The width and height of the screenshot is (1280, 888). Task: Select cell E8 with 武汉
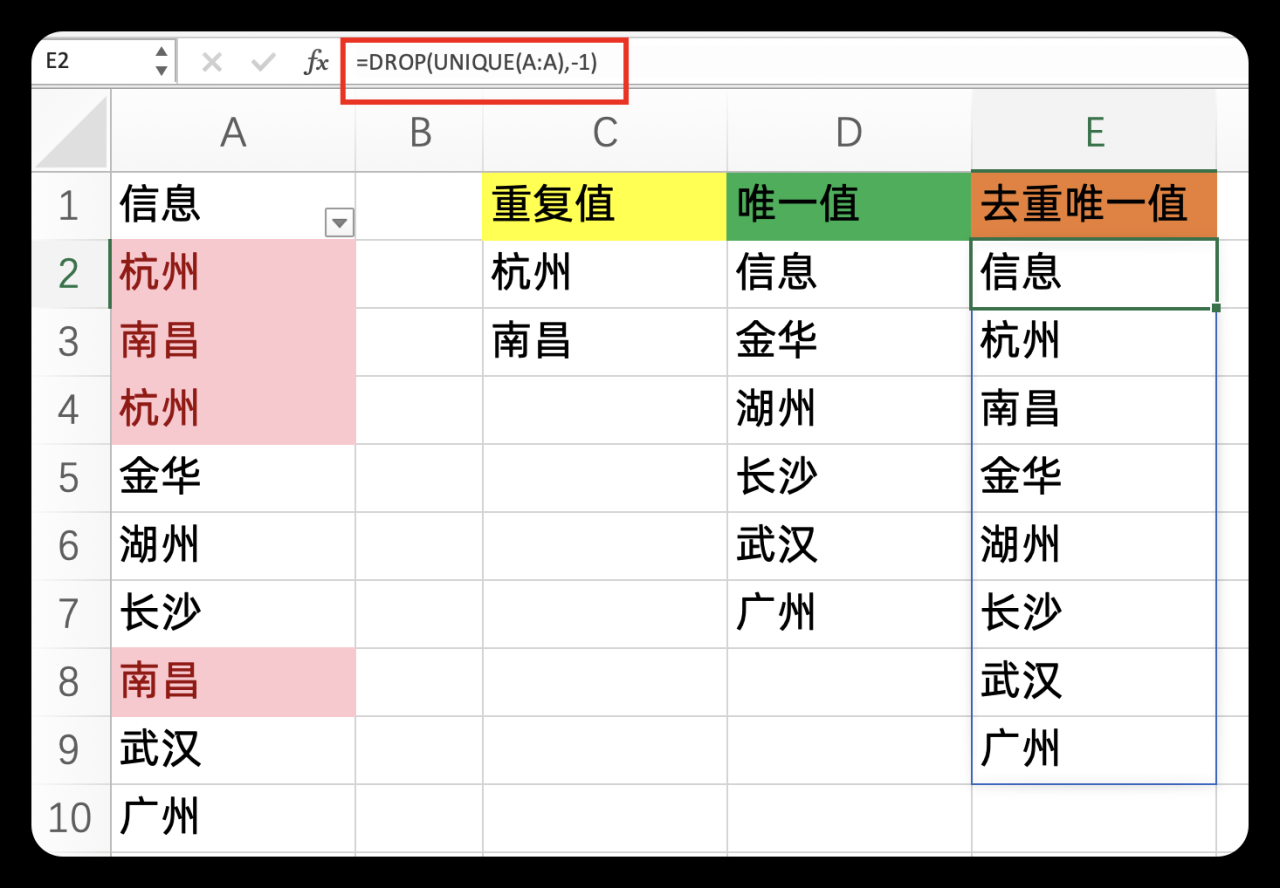click(x=1094, y=682)
